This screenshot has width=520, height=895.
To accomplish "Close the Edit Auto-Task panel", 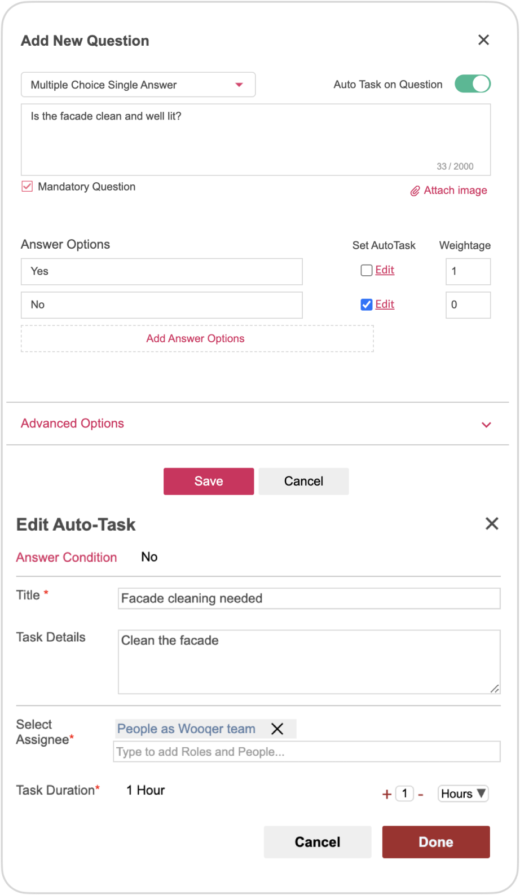I will click(x=491, y=523).
